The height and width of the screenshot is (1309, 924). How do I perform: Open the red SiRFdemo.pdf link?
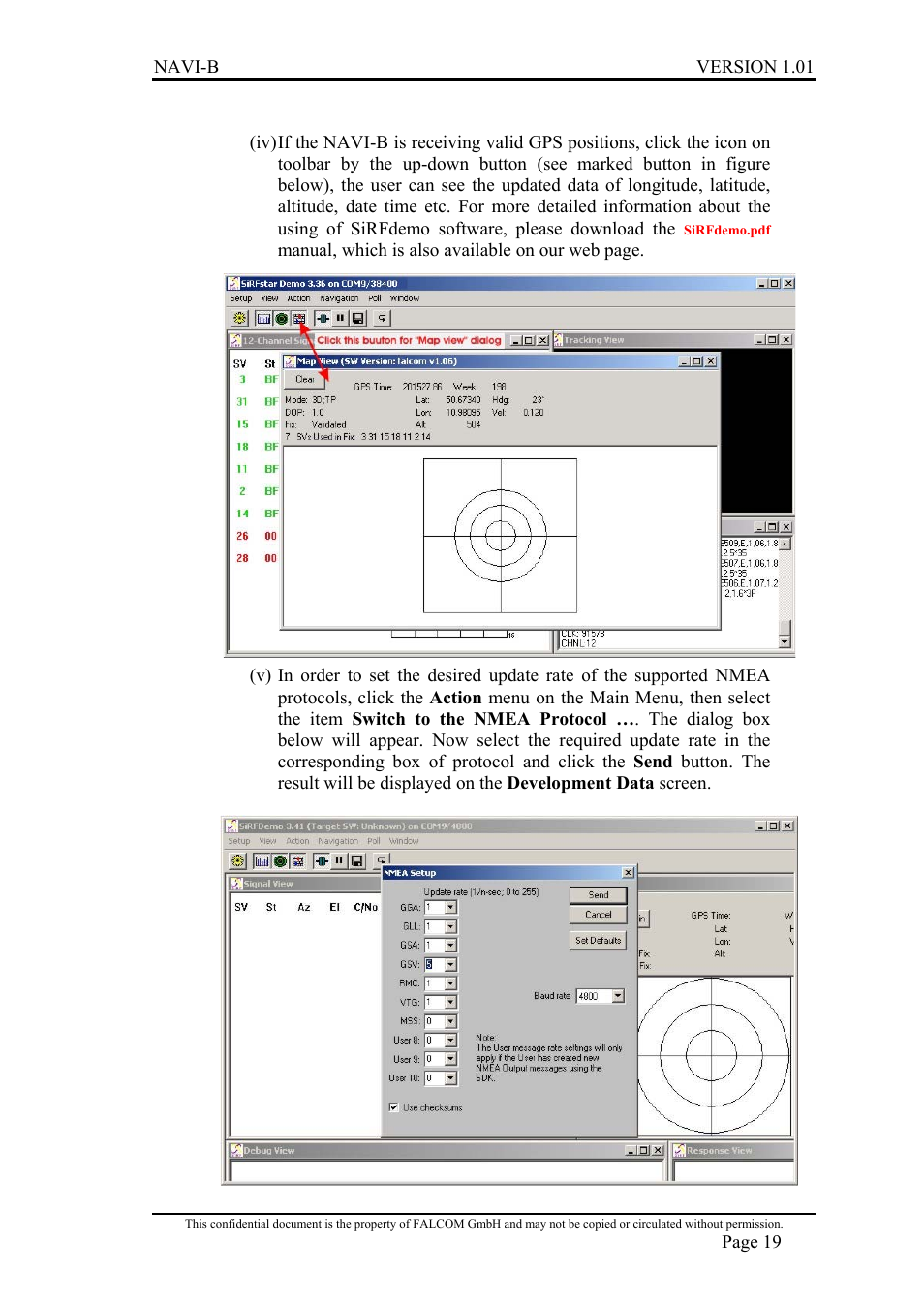coord(727,230)
